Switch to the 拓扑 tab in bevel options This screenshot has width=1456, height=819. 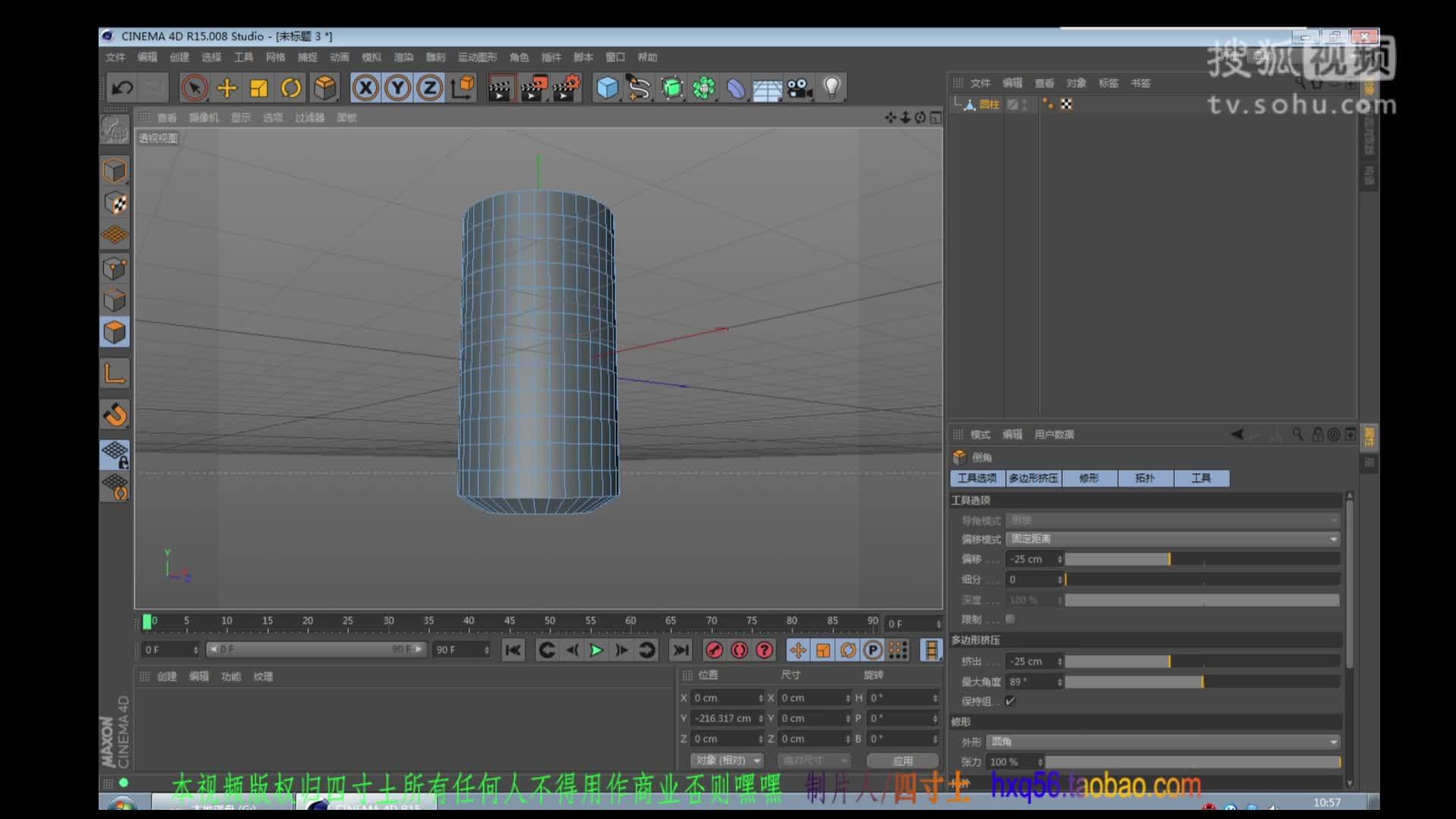1145,478
